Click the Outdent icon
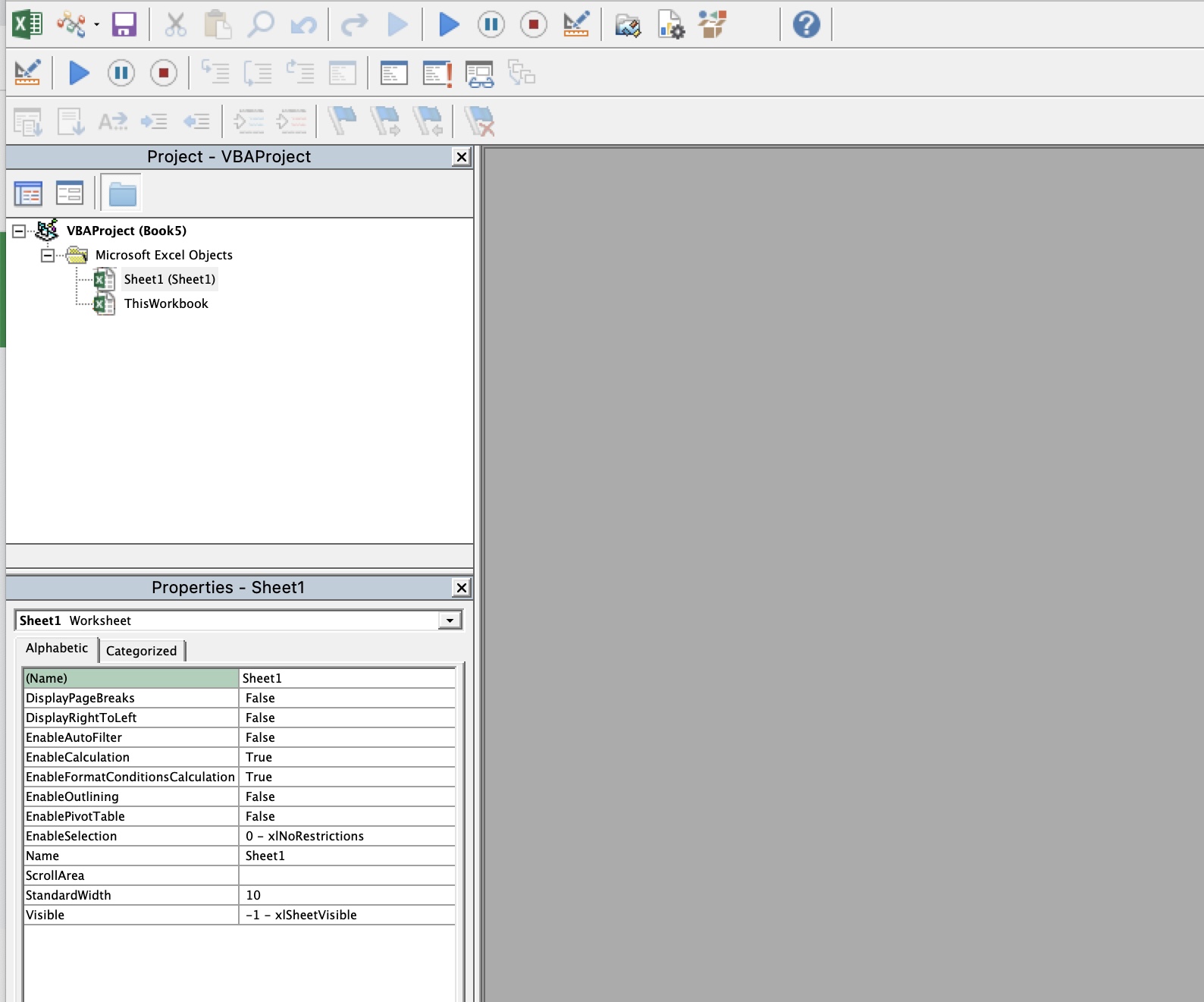 [x=197, y=121]
